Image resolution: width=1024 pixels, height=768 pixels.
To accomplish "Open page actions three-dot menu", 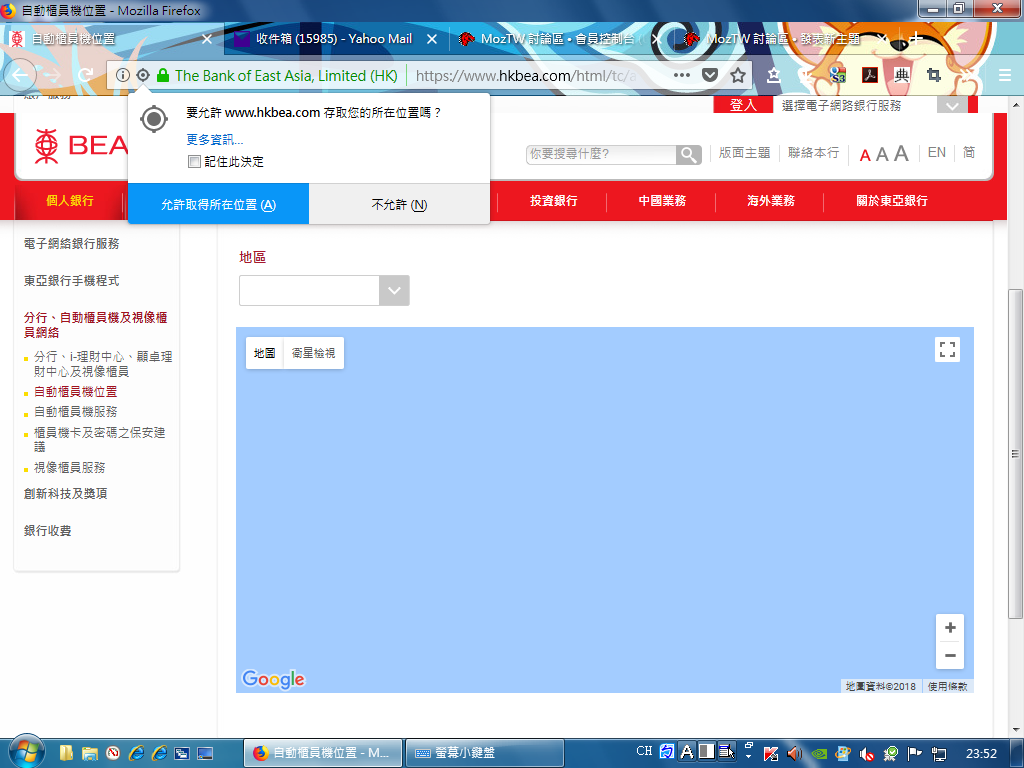I will coord(682,76).
